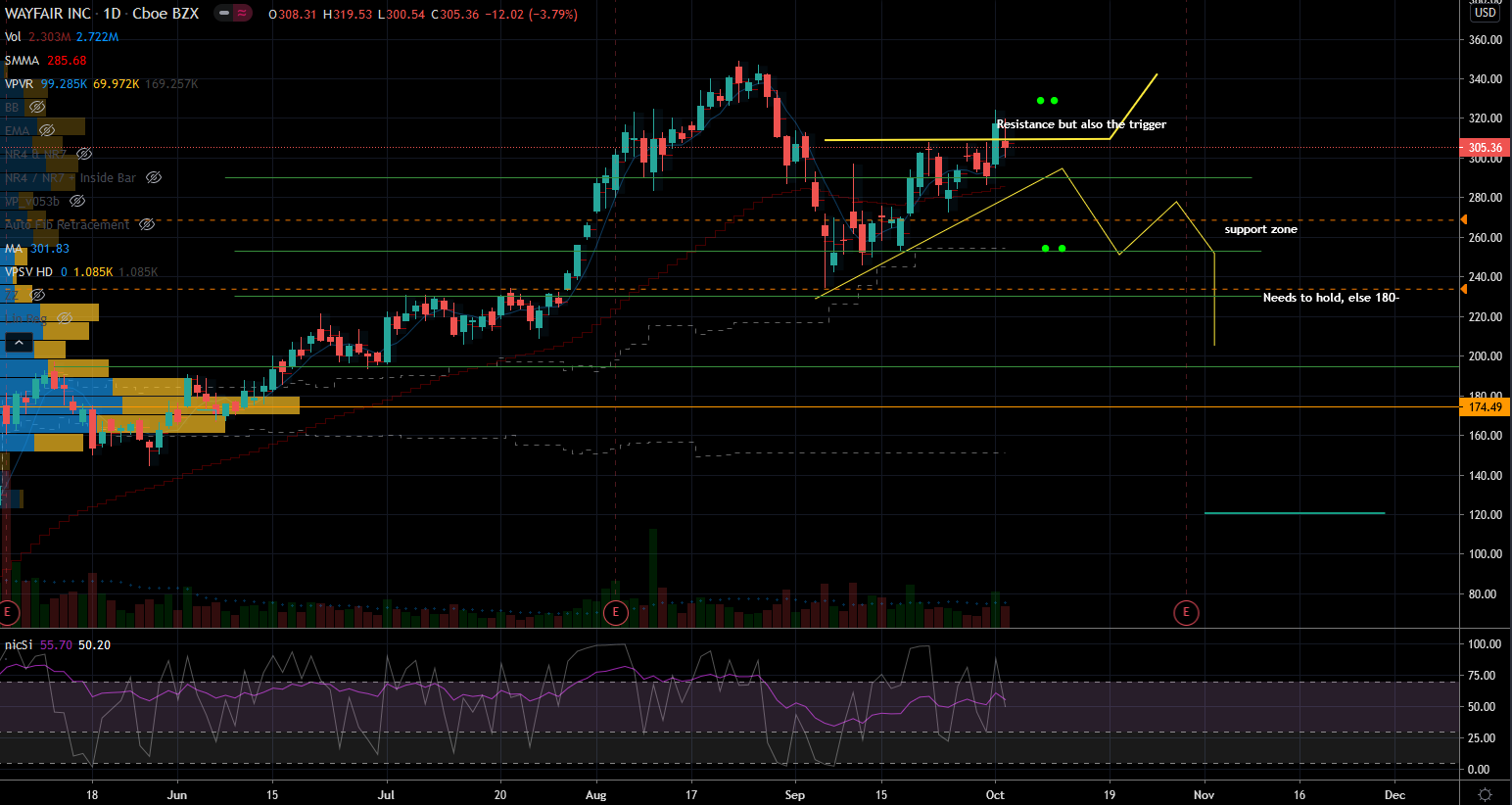Click the 200.00 price scale label
Viewport: 1512px width, 805px height.
tap(1485, 356)
